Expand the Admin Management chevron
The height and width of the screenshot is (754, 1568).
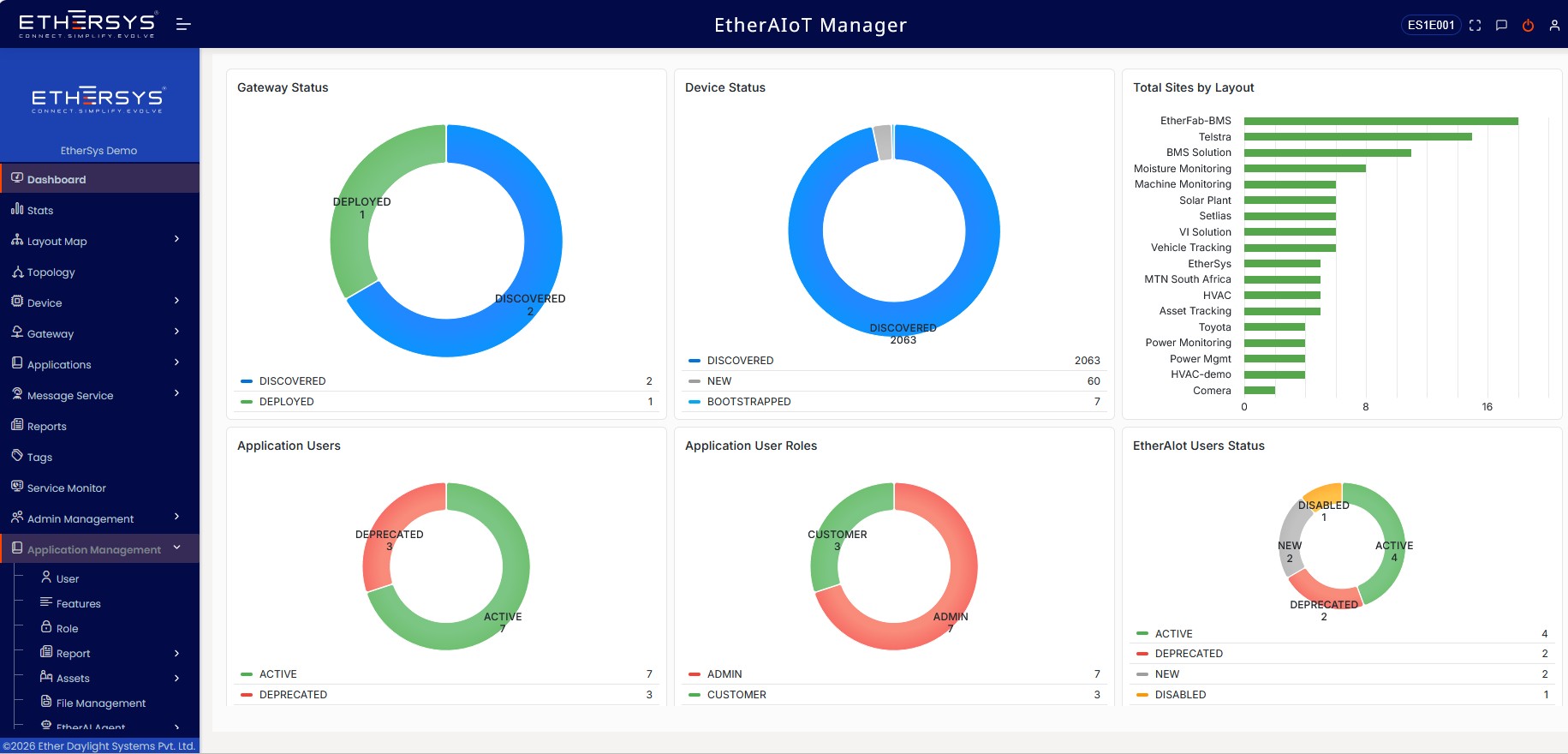[176, 517]
